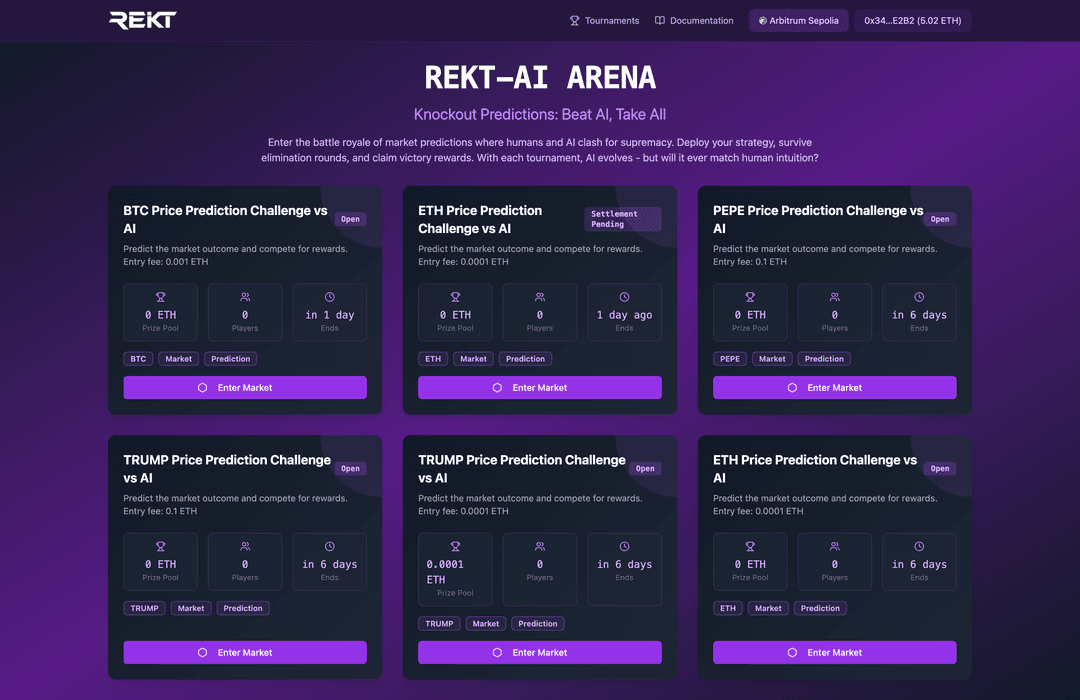Screen dimensions: 1080x700
Task: Click players icon in ETH Settlement Pending card
Action: (x=540, y=297)
